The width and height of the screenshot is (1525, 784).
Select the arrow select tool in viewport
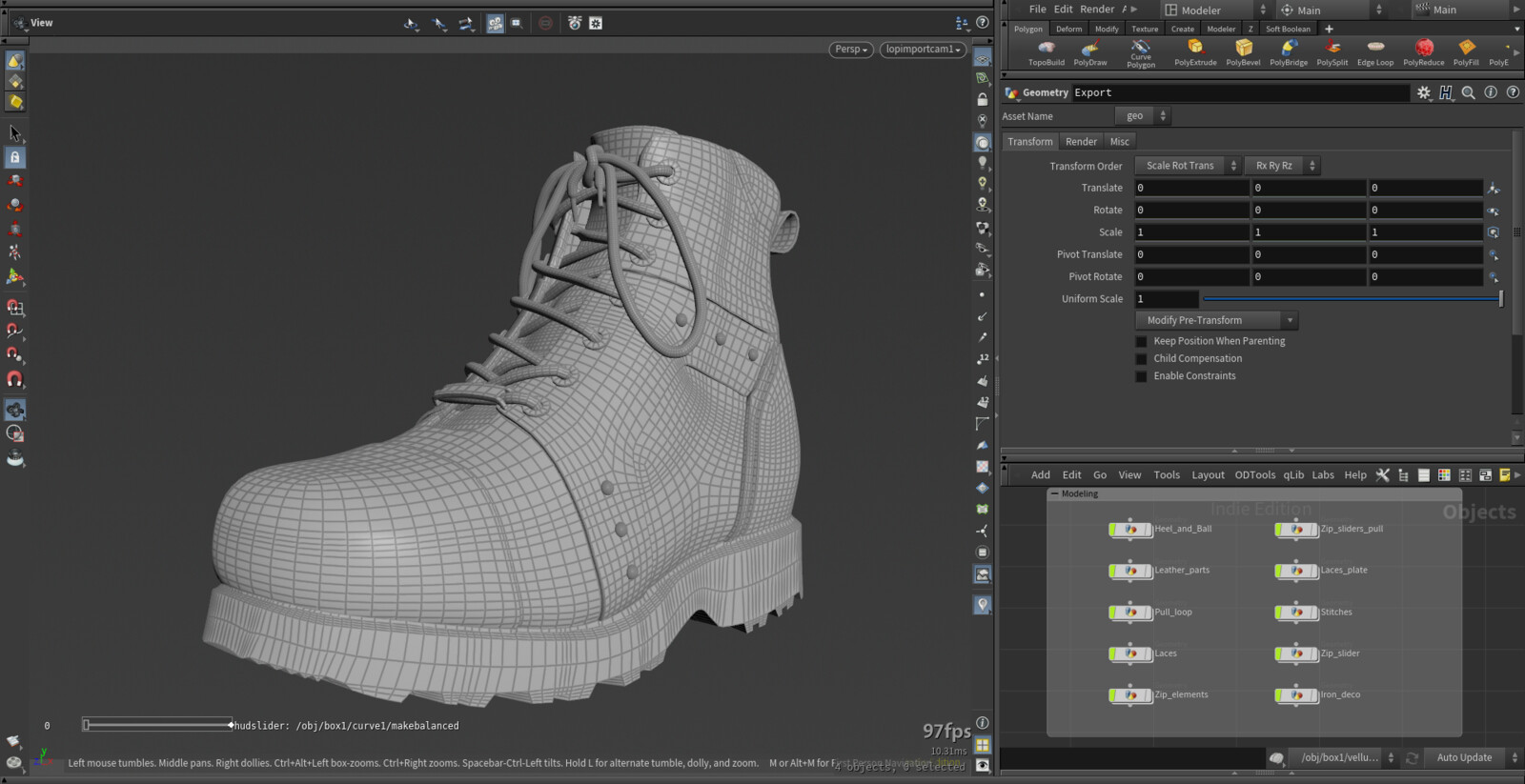(14, 132)
